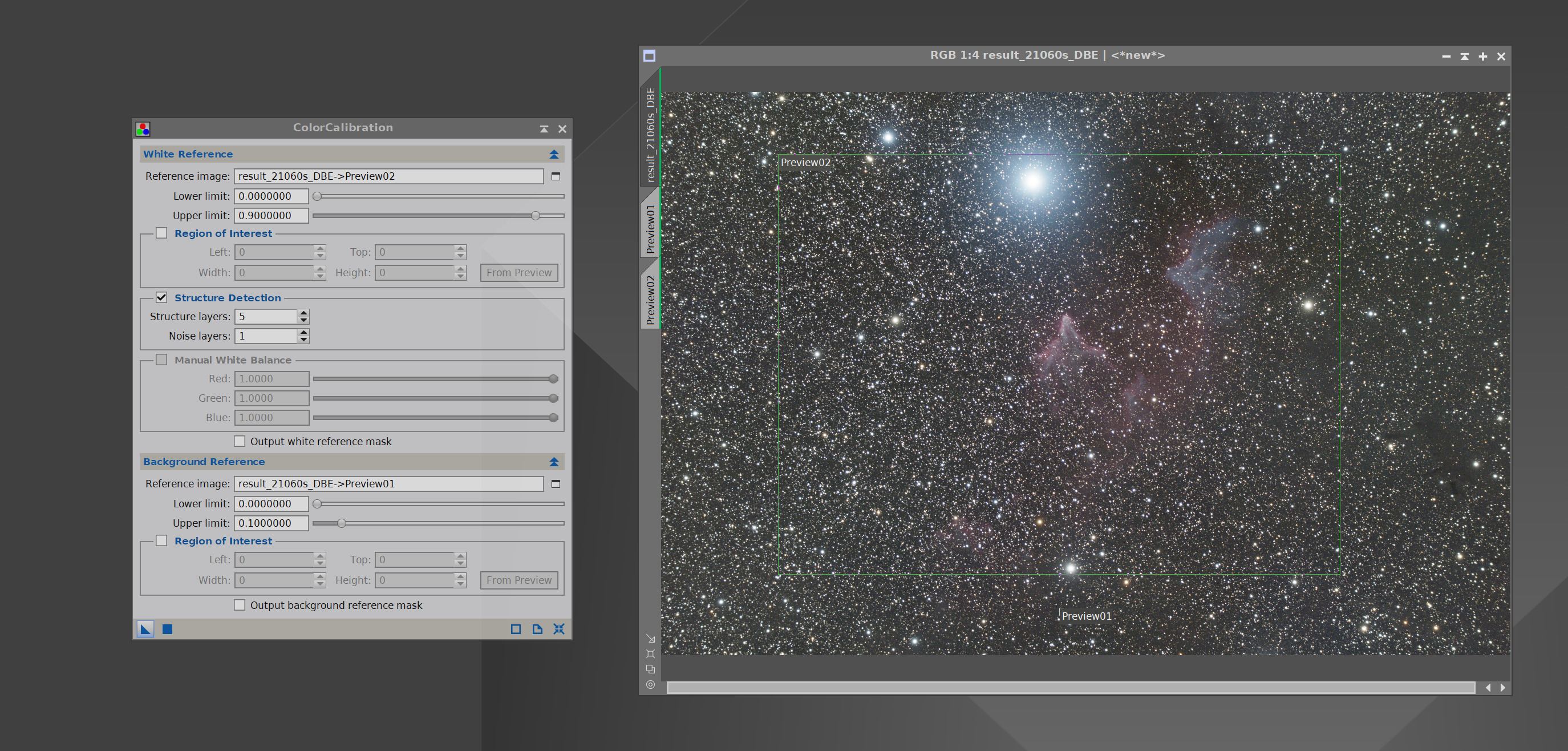Screen dimensions: 1568x751
Task: Increase Structure layers with up arrow
Action: [303, 313]
